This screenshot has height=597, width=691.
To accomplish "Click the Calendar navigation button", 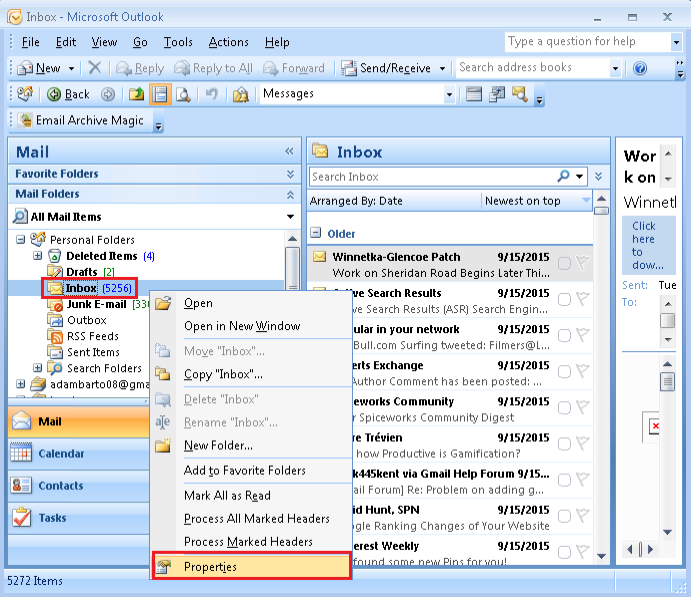I will [x=78, y=453].
